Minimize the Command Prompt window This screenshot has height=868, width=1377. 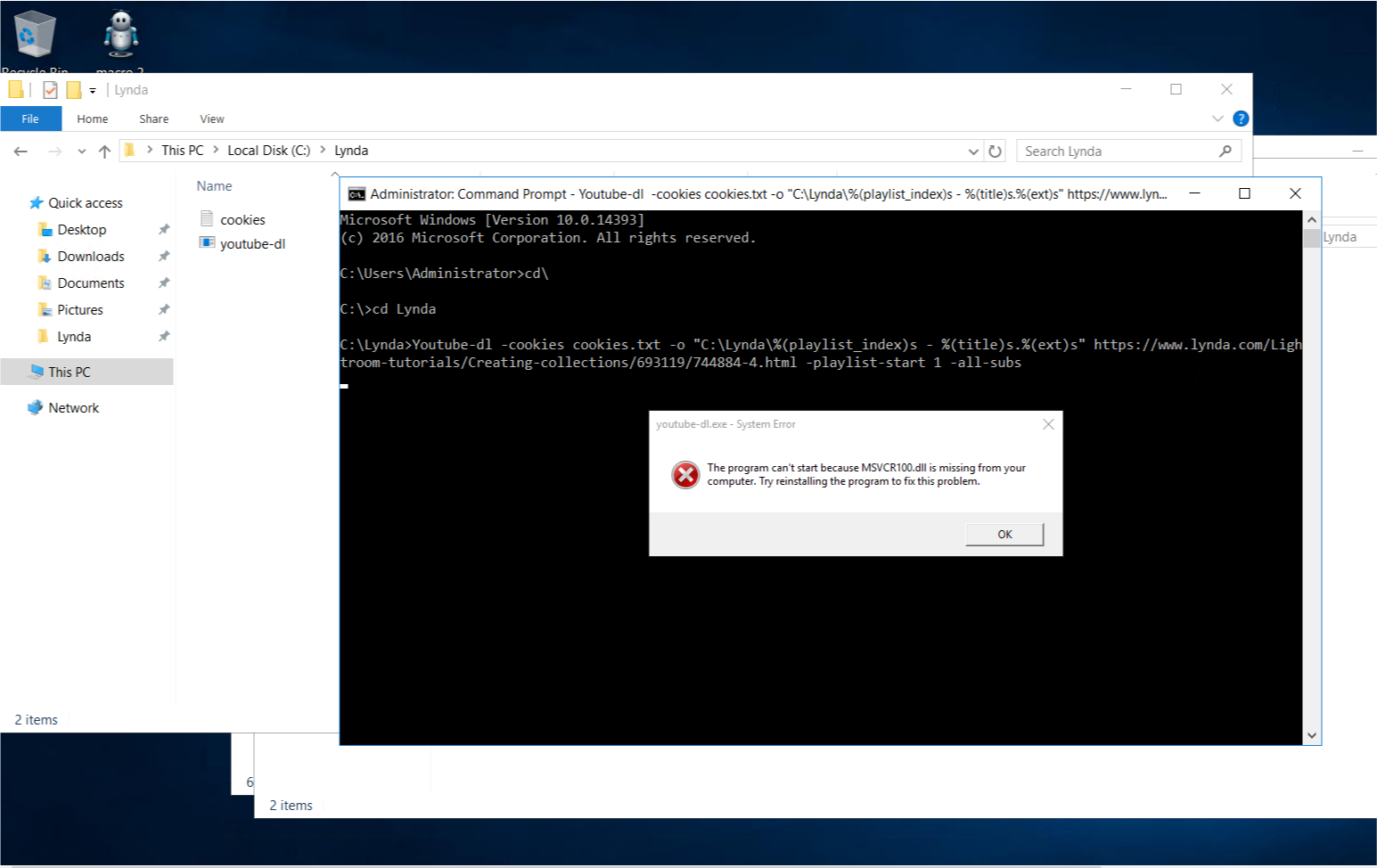[1194, 193]
